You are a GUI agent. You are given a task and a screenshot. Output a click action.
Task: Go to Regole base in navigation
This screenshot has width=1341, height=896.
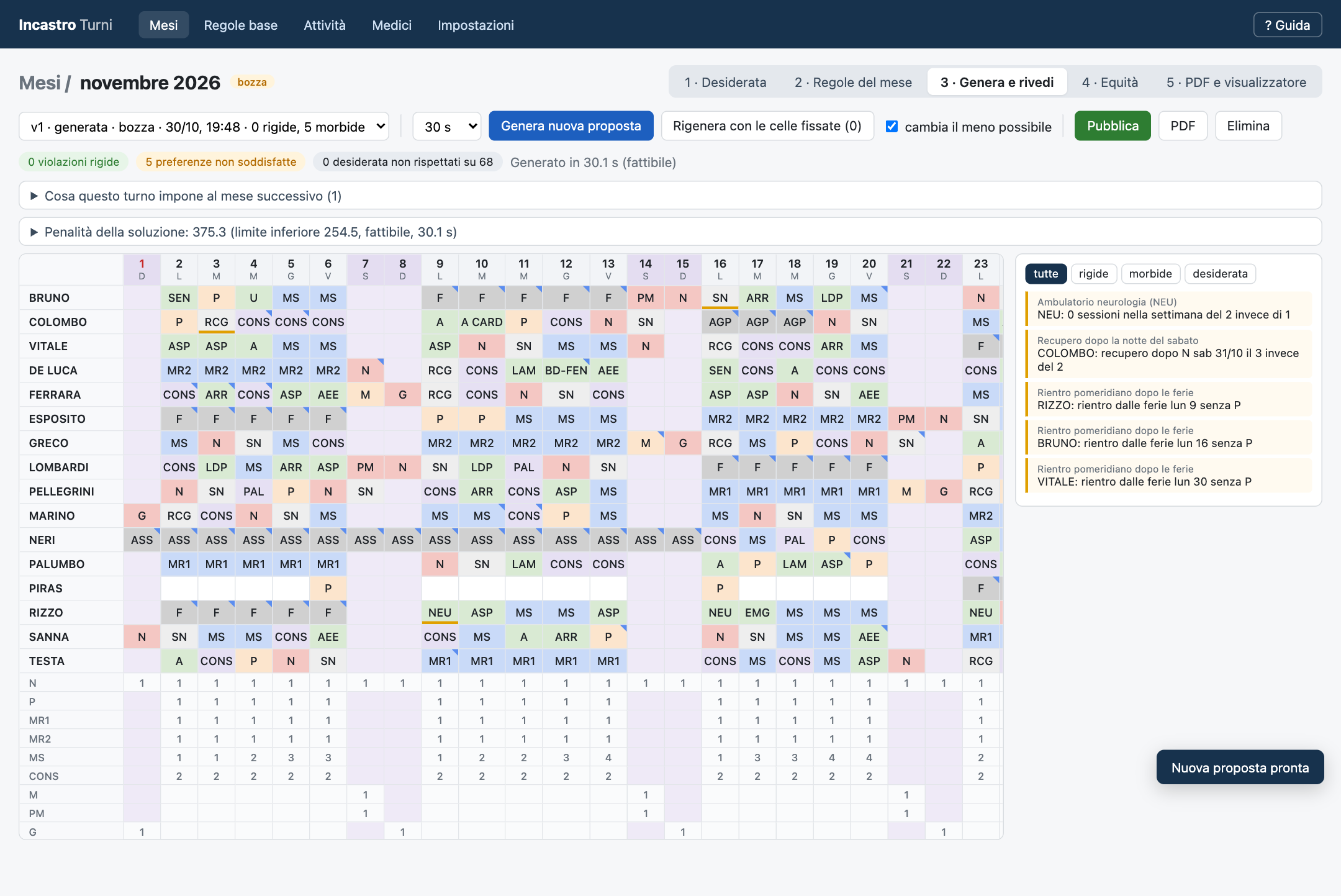pos(241,25)
